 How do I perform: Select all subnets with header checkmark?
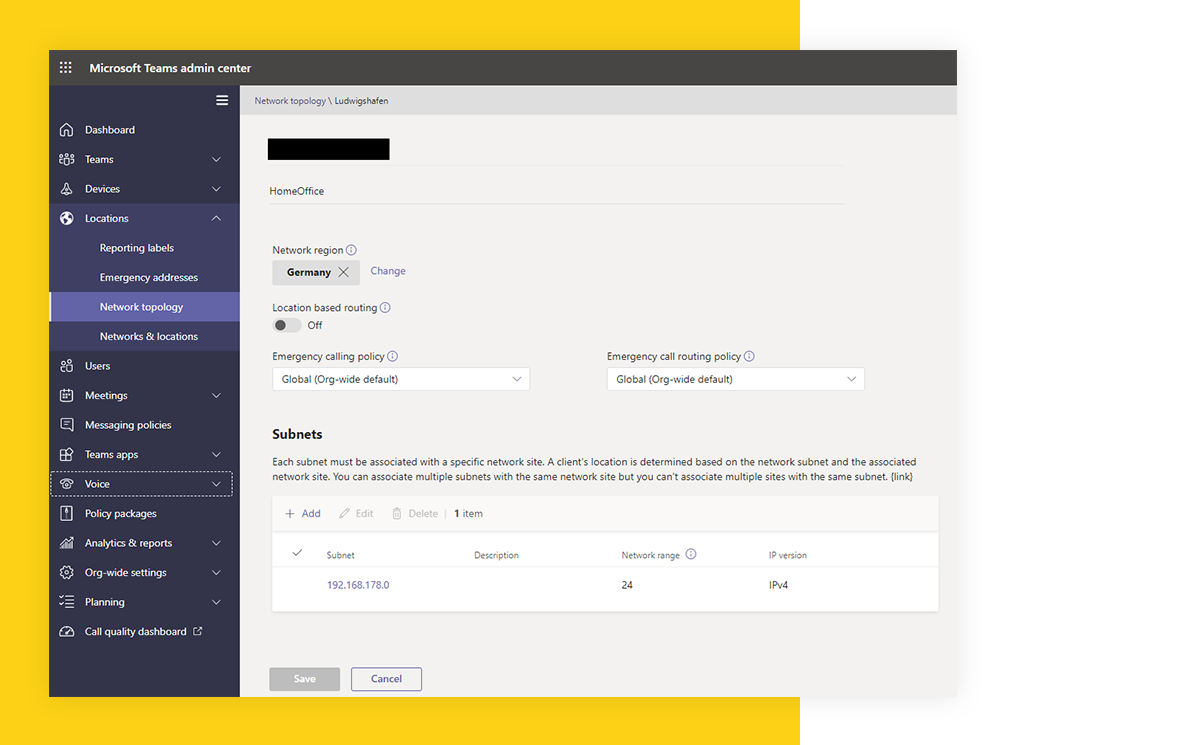coord(297,553)
